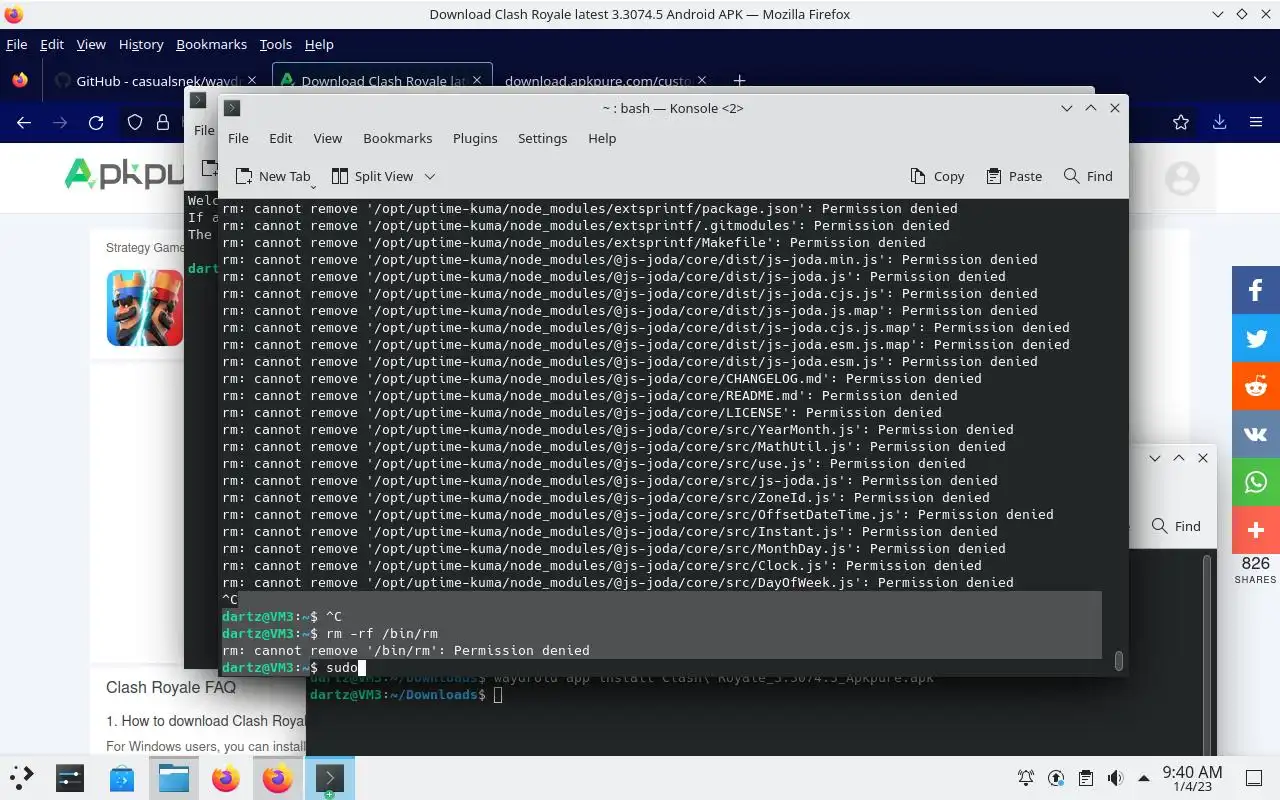Viewport: 1280px width, 800px height.
Task: Share page on VK
Action: pos(1256,434)
